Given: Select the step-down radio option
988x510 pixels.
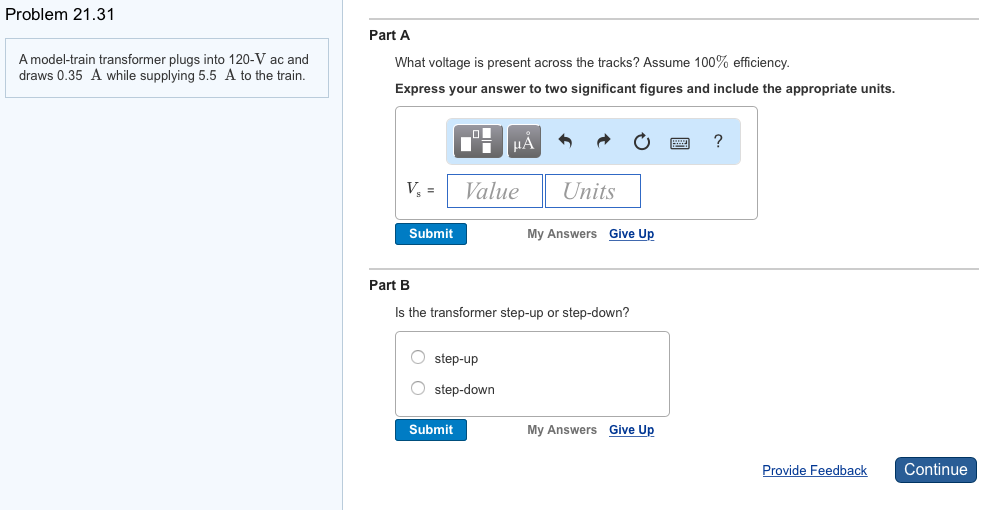Looking at the screenshot, I should pos(418,389).
